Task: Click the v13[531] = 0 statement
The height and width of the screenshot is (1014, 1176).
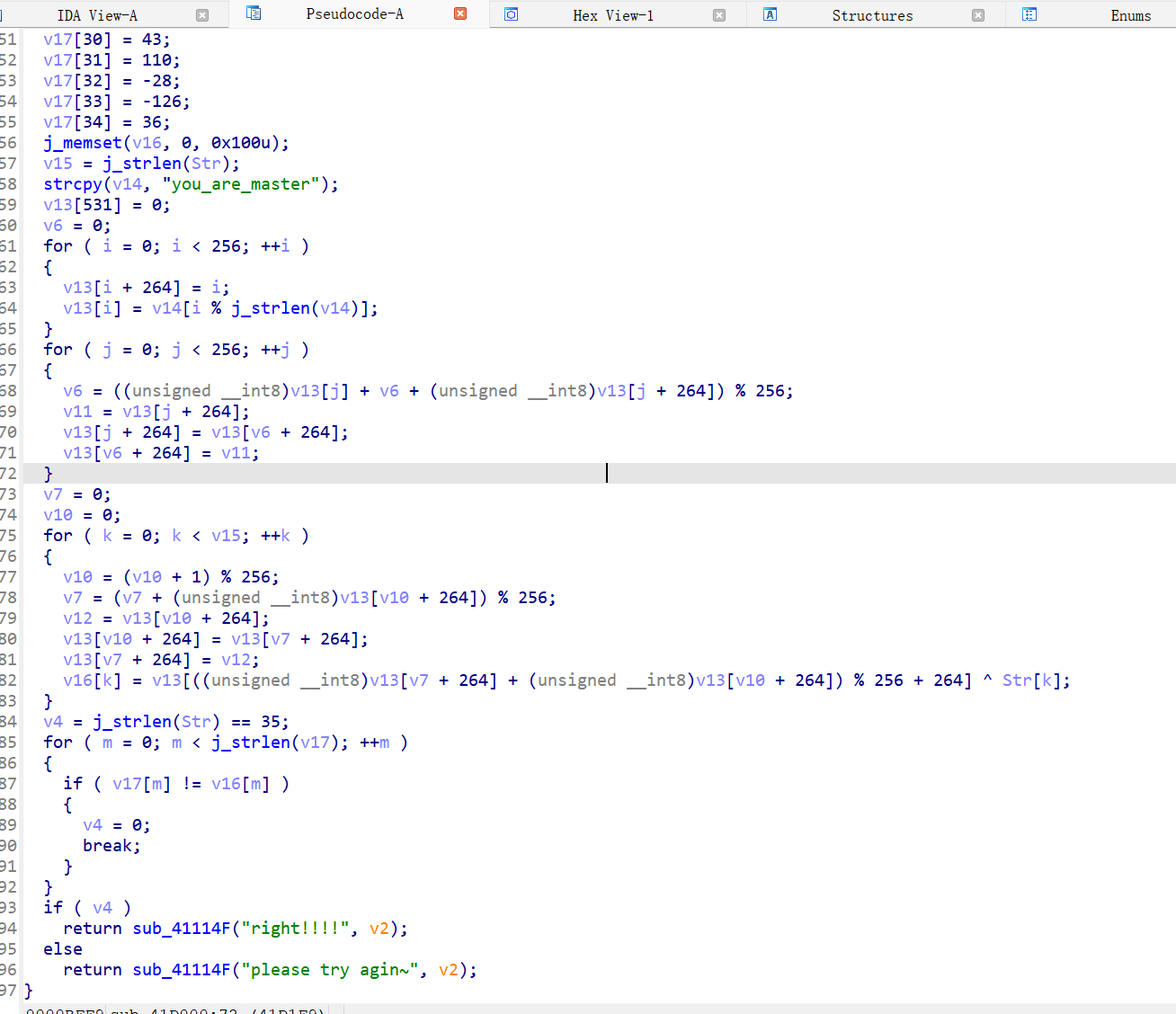Action: (x=107, y=205)
